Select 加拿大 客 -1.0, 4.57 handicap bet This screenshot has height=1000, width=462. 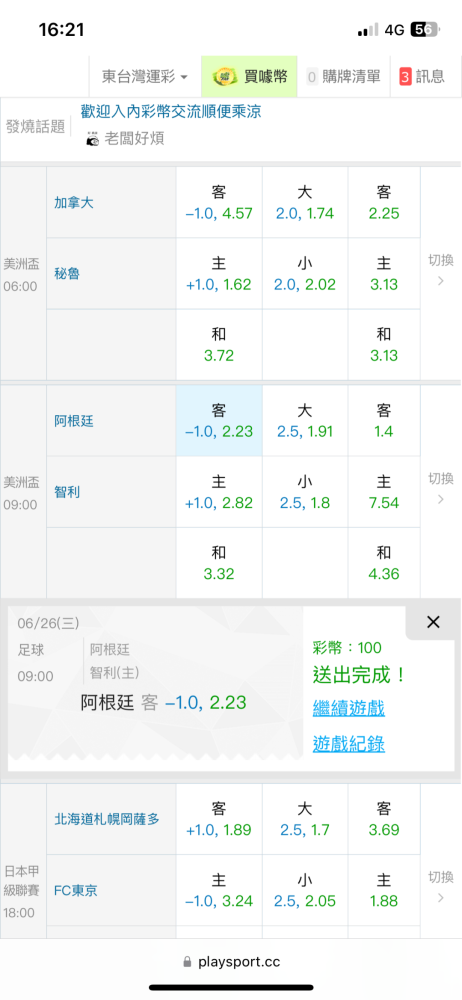click(x=219, y=202)
